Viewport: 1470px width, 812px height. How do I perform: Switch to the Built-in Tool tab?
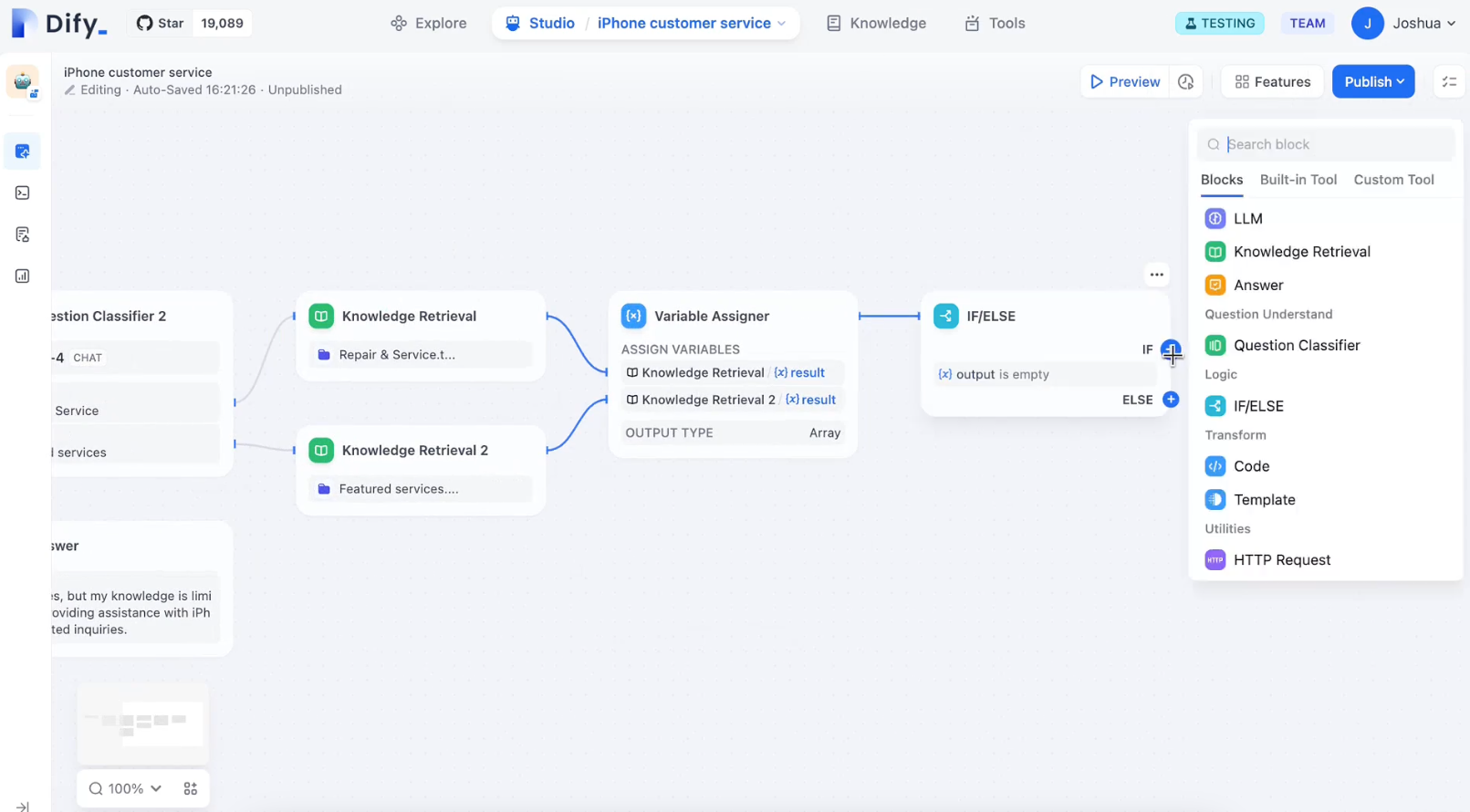click(1298, 180)
